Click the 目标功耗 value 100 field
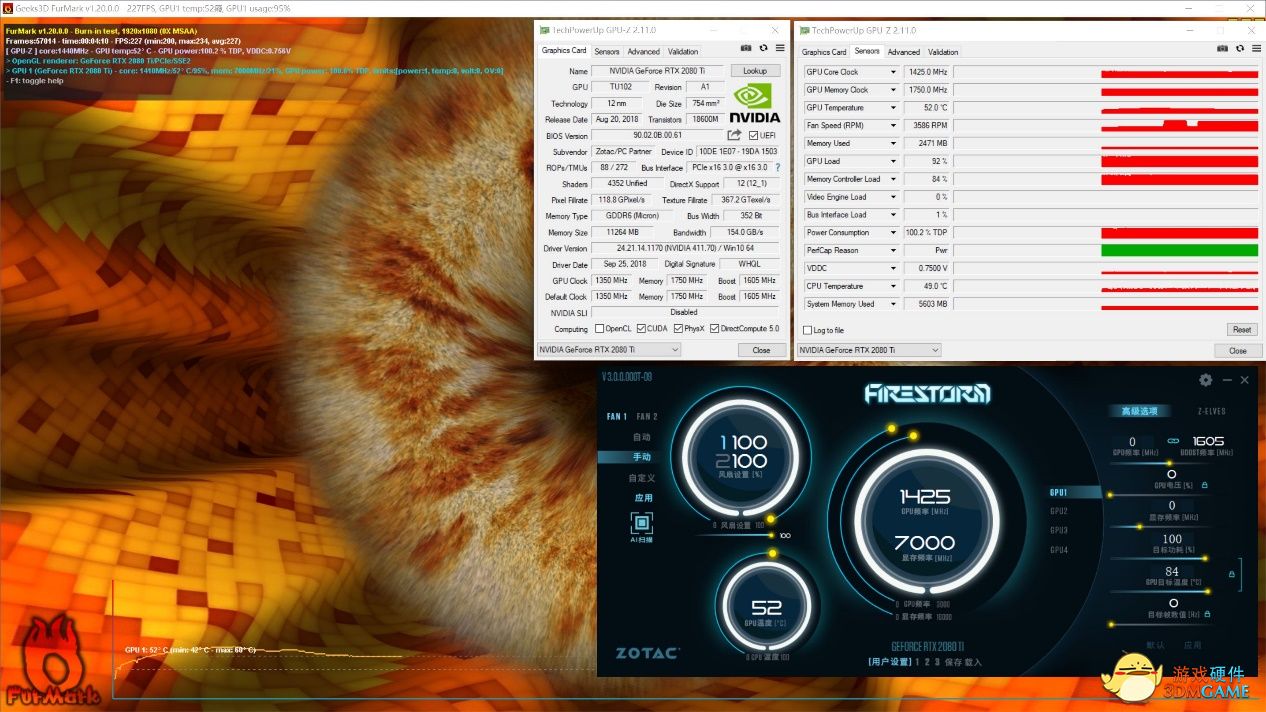The height and width of the screenshot is (712, 1266). (1172, 540)
